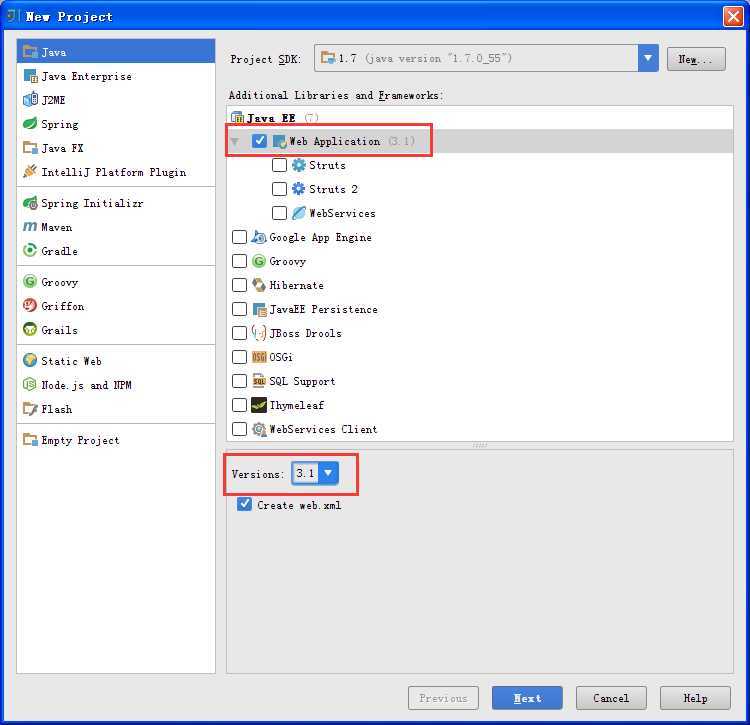Click the WebServices Client icon
The image size is (750, 725).
(x=259, y=429)
